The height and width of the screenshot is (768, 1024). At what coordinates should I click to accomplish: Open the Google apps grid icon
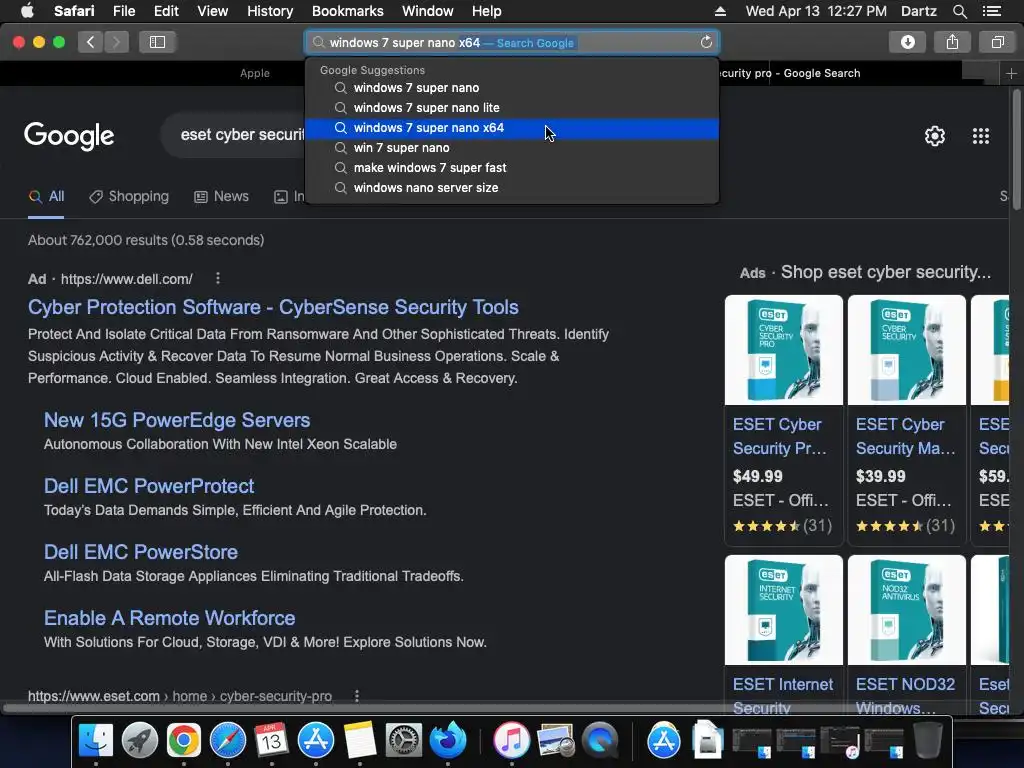pyautogui.click(x=980, y=136)
